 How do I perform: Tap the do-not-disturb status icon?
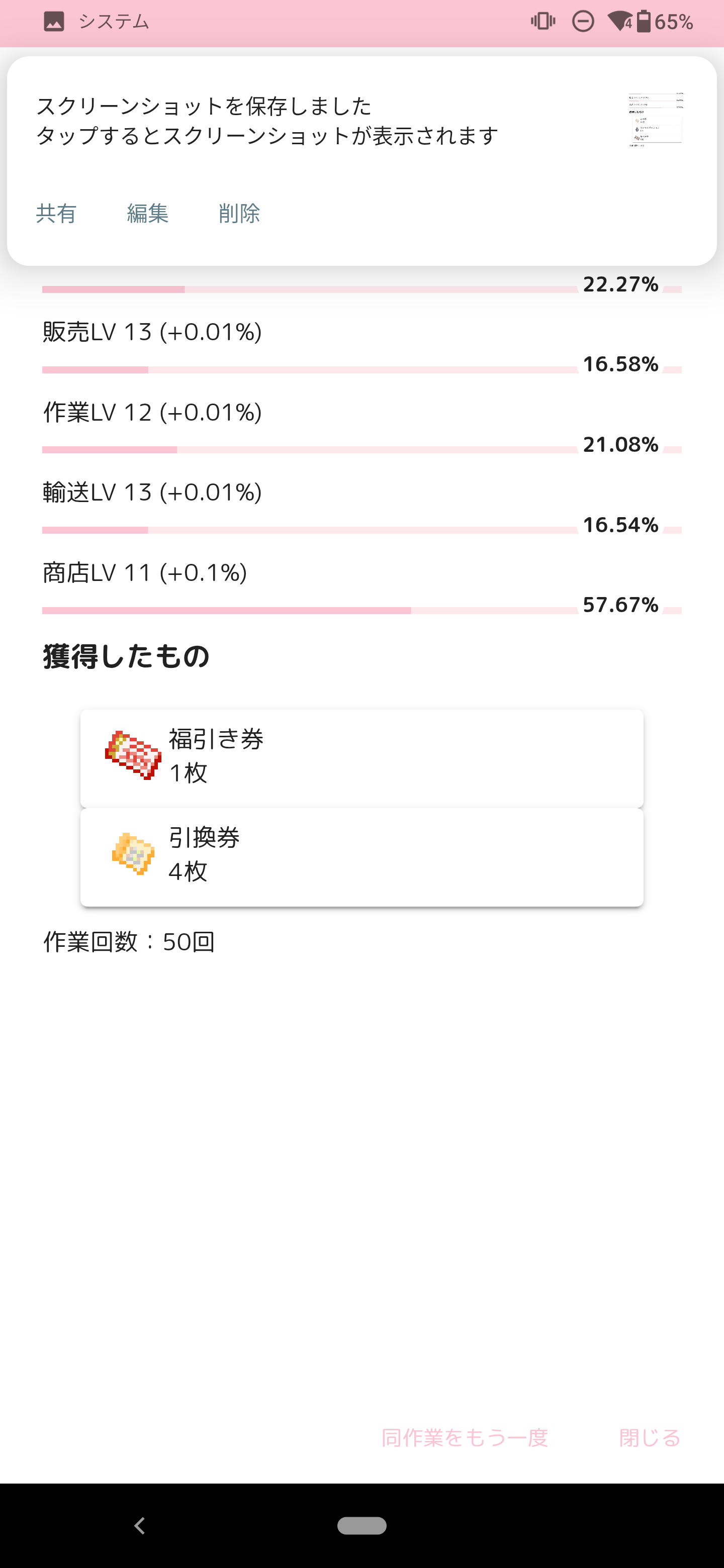[x=583, y=23]
